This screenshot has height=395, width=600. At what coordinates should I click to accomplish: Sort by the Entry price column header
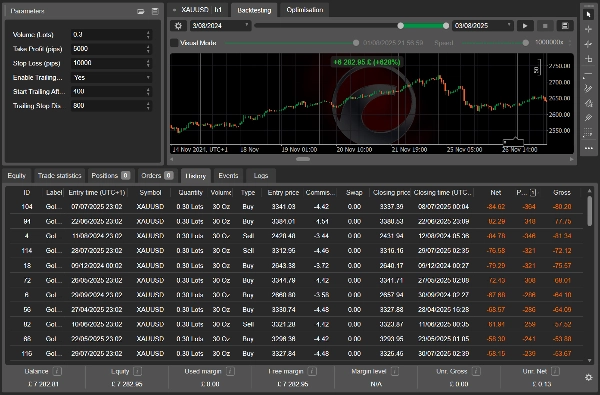(283, 193)
